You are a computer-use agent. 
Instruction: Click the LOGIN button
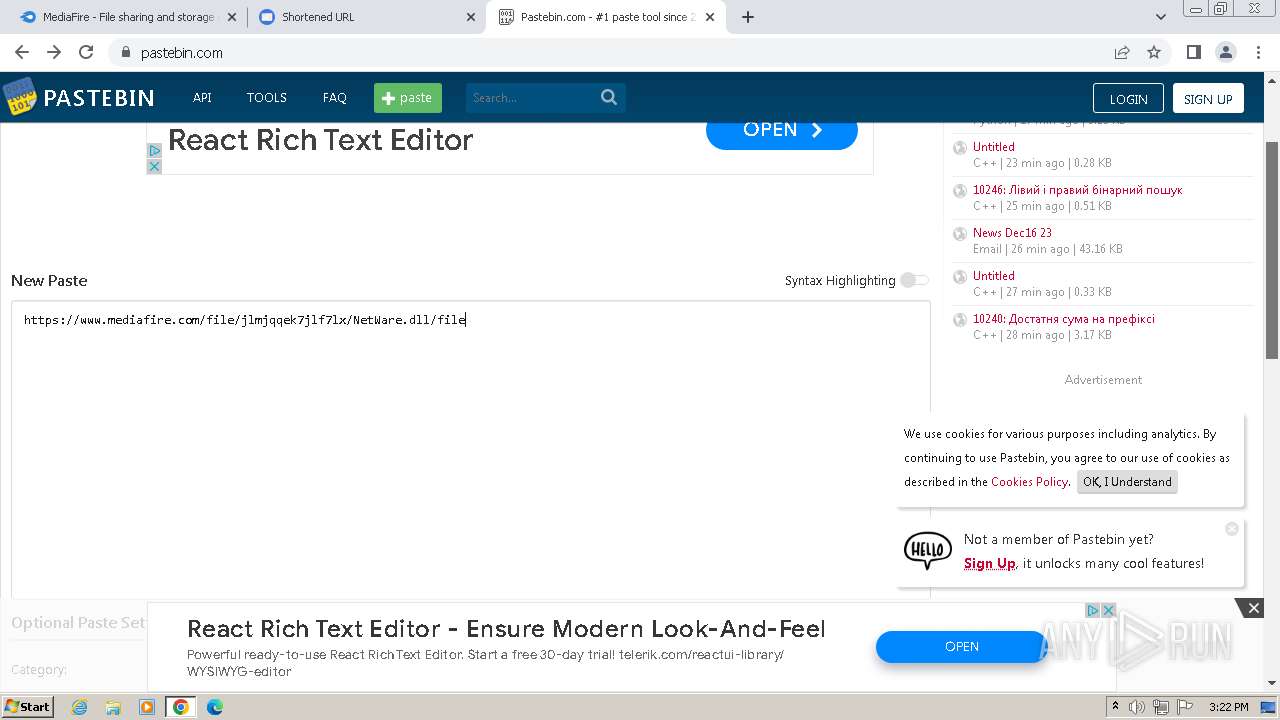pos(1128,99)
